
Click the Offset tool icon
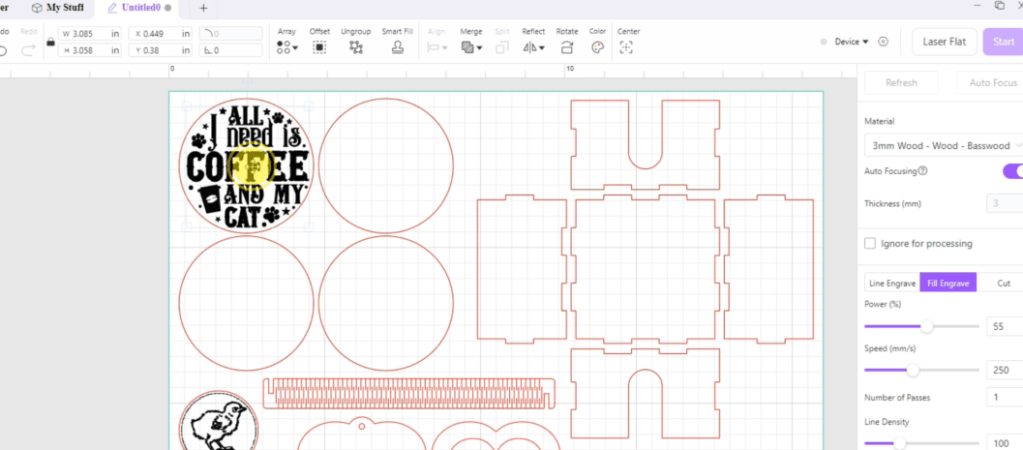tap(320, 47)
